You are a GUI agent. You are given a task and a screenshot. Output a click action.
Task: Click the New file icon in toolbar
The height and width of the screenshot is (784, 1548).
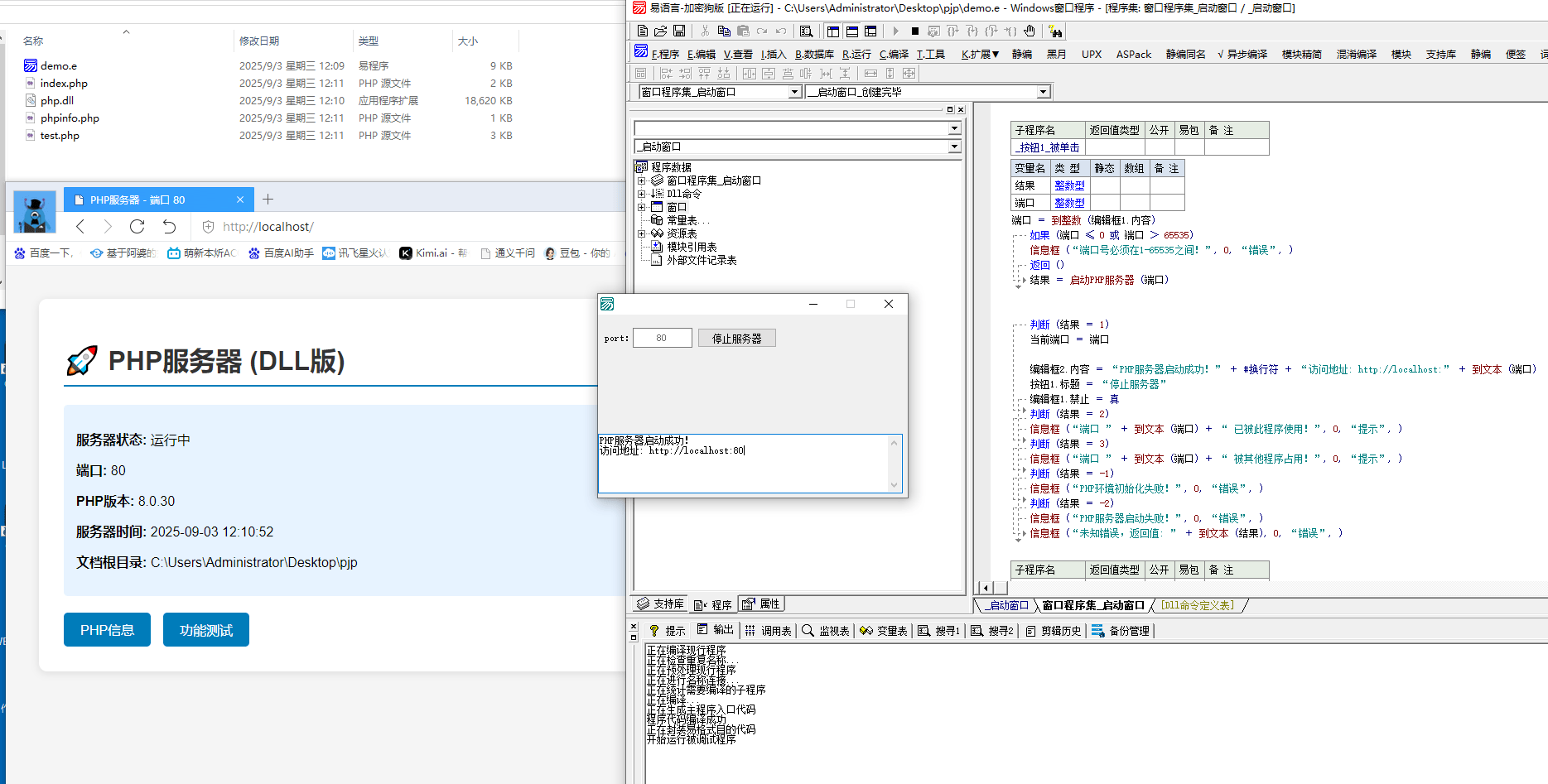click(x=643, y=31)
